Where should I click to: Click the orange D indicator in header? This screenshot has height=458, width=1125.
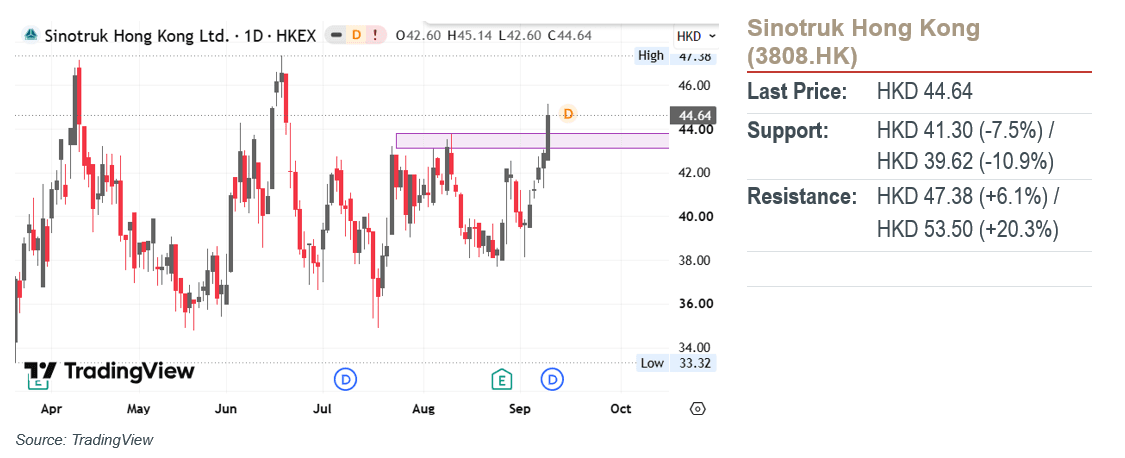(x=357, y=34)
